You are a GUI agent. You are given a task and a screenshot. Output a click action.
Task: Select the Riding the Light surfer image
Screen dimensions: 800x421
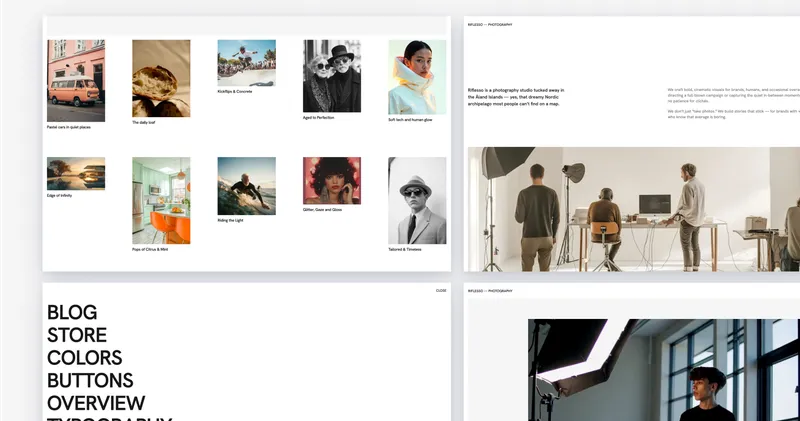click(x=246, y=186)
